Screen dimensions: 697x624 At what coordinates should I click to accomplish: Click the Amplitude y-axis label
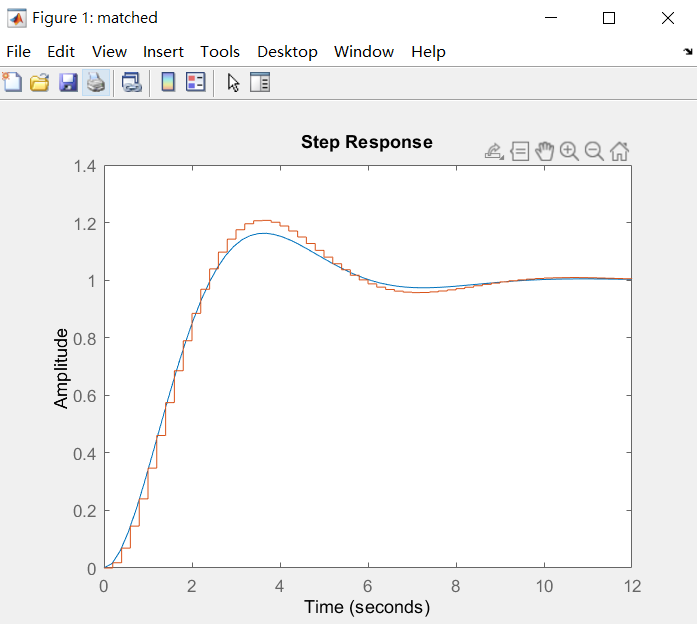click(61, 368)
